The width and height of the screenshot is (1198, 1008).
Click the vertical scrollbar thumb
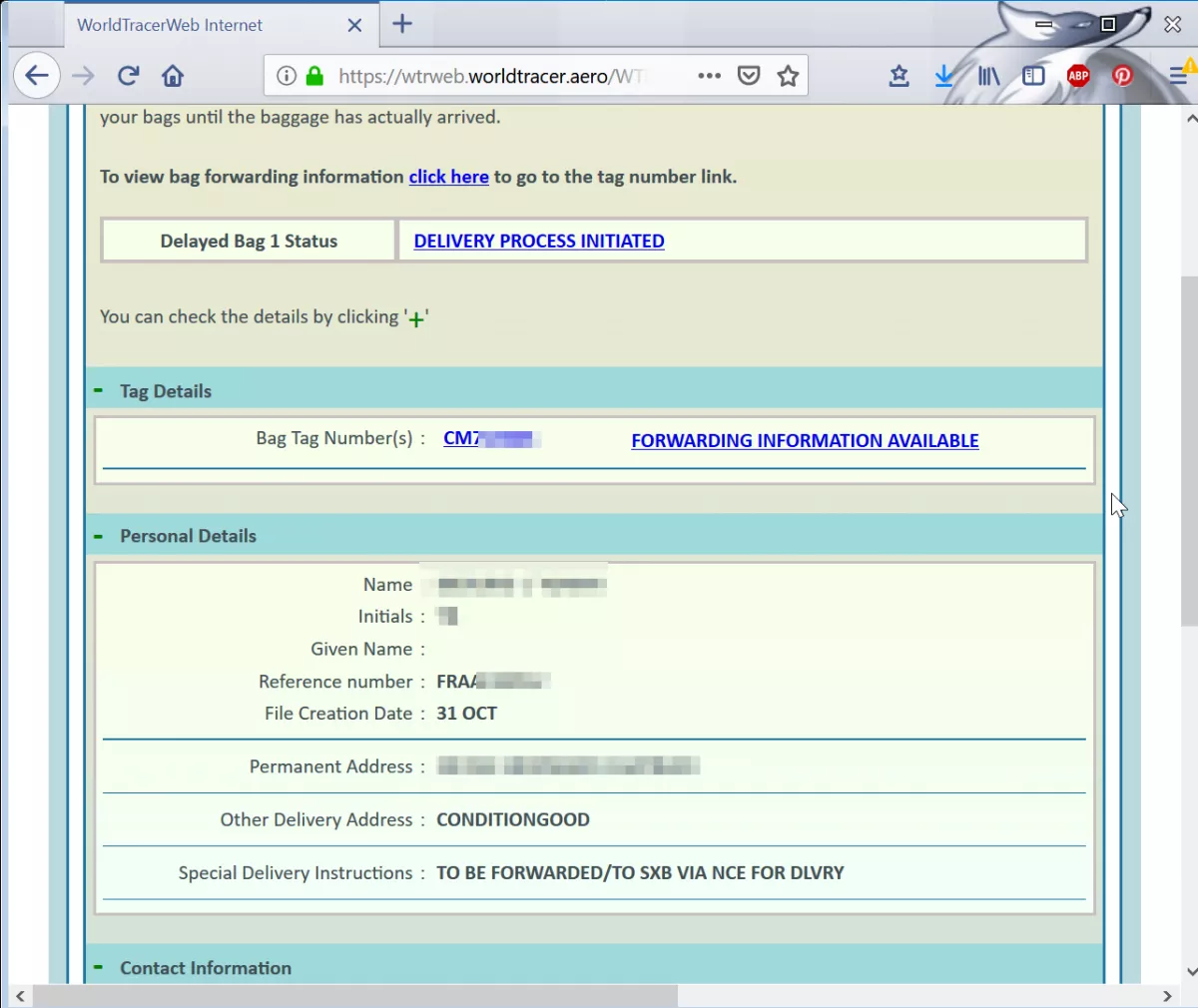click(x=1189, y=451)
